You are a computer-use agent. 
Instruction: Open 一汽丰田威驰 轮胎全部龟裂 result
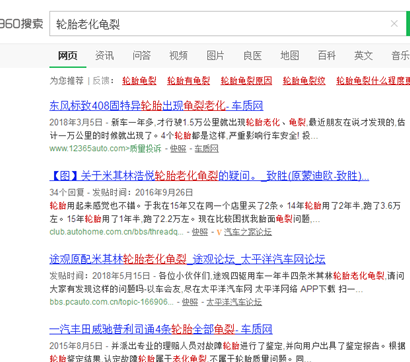161,329
